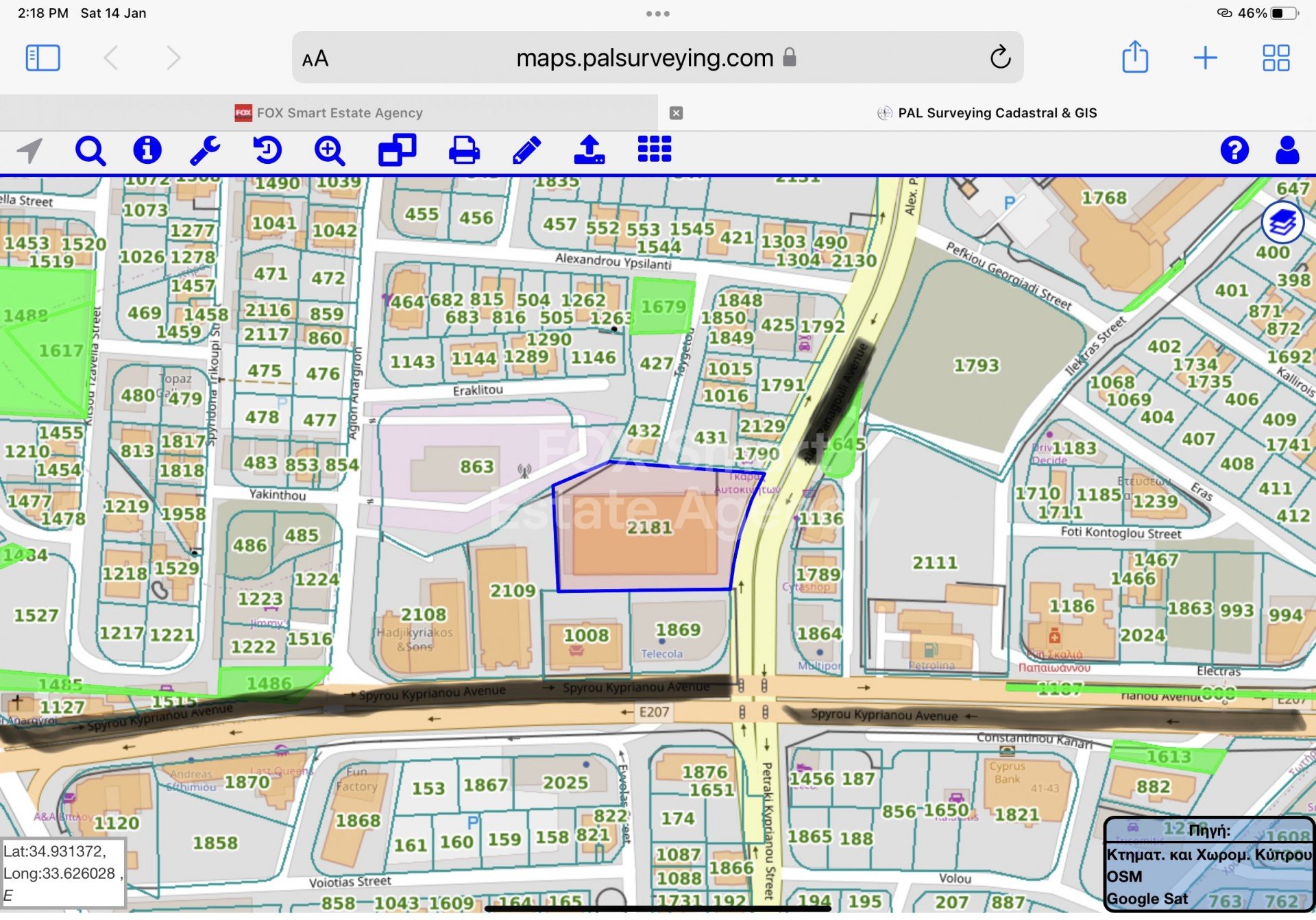1316x920 pixels.
Task: Open the map search tool
Action: pos(90,150)
